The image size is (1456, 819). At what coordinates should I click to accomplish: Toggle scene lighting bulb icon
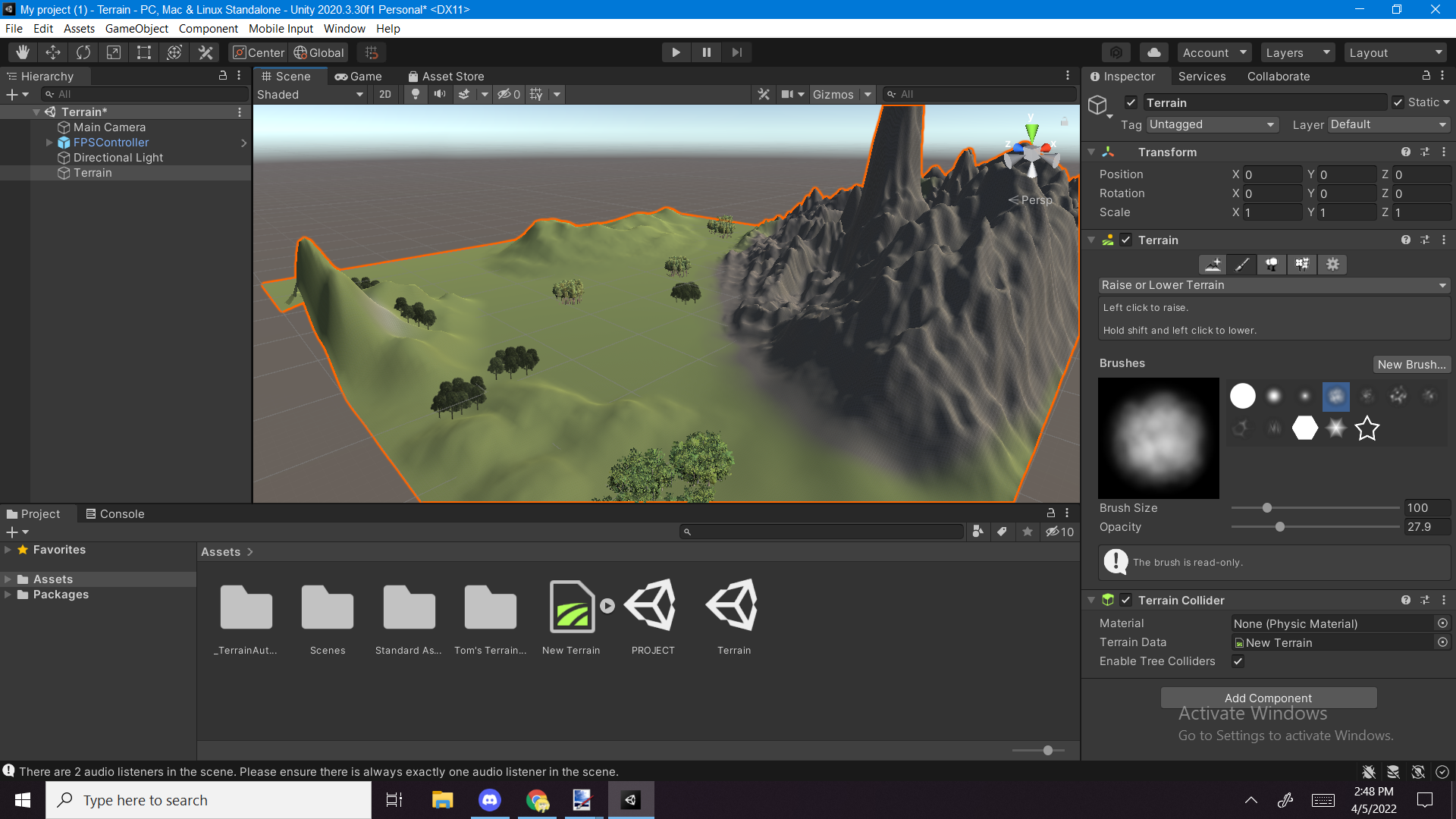pos(415,94)
